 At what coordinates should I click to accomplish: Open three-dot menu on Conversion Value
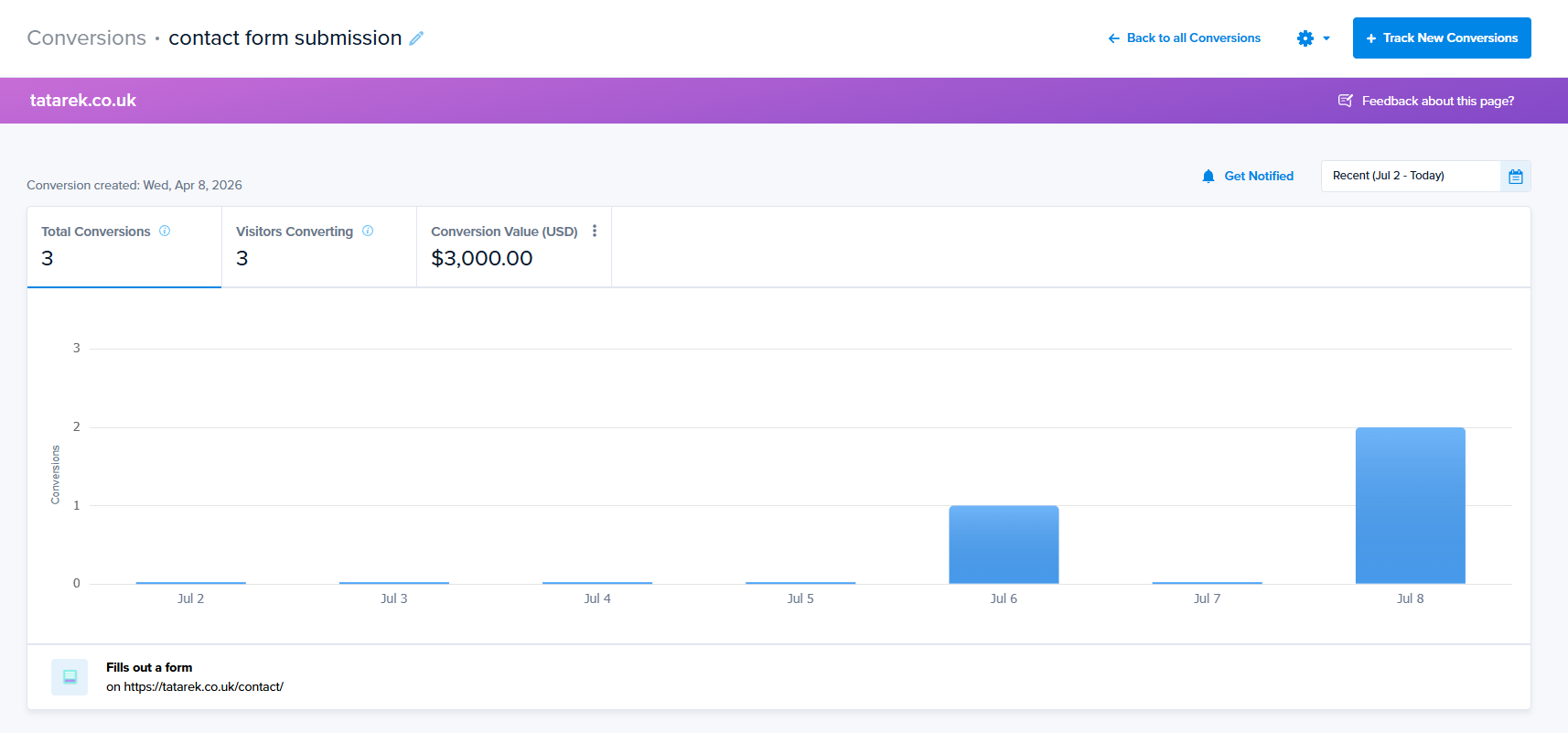pos(595,231)
